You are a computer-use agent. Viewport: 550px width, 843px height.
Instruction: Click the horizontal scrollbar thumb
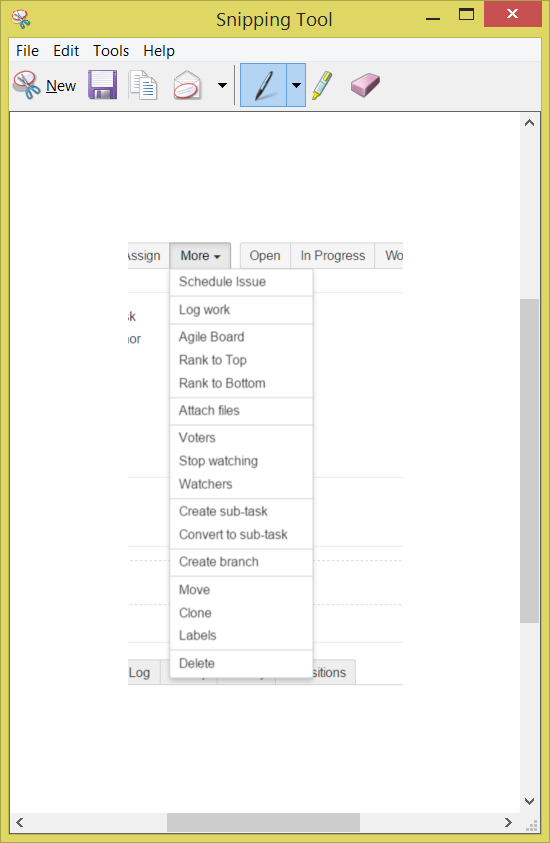click(x=263, y=822)
